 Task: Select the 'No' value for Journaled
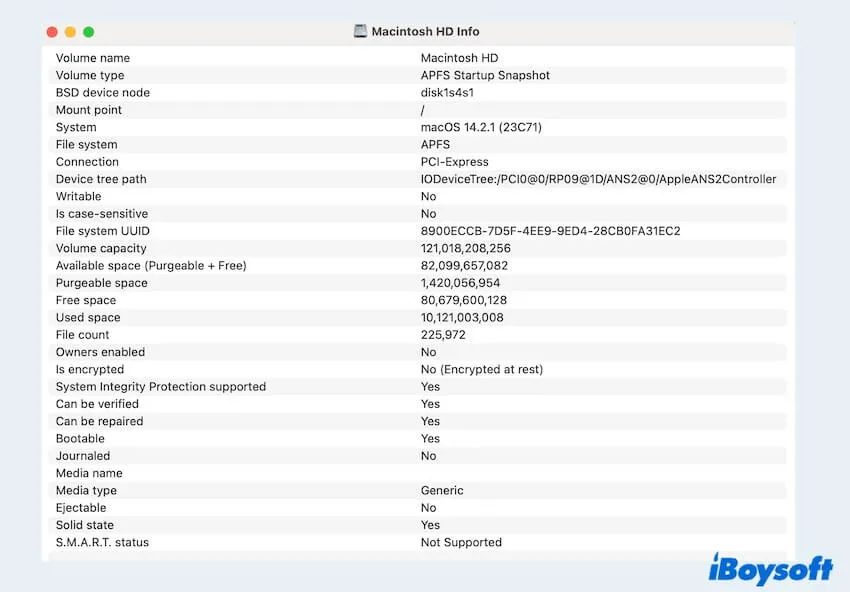tap(429, 456)
